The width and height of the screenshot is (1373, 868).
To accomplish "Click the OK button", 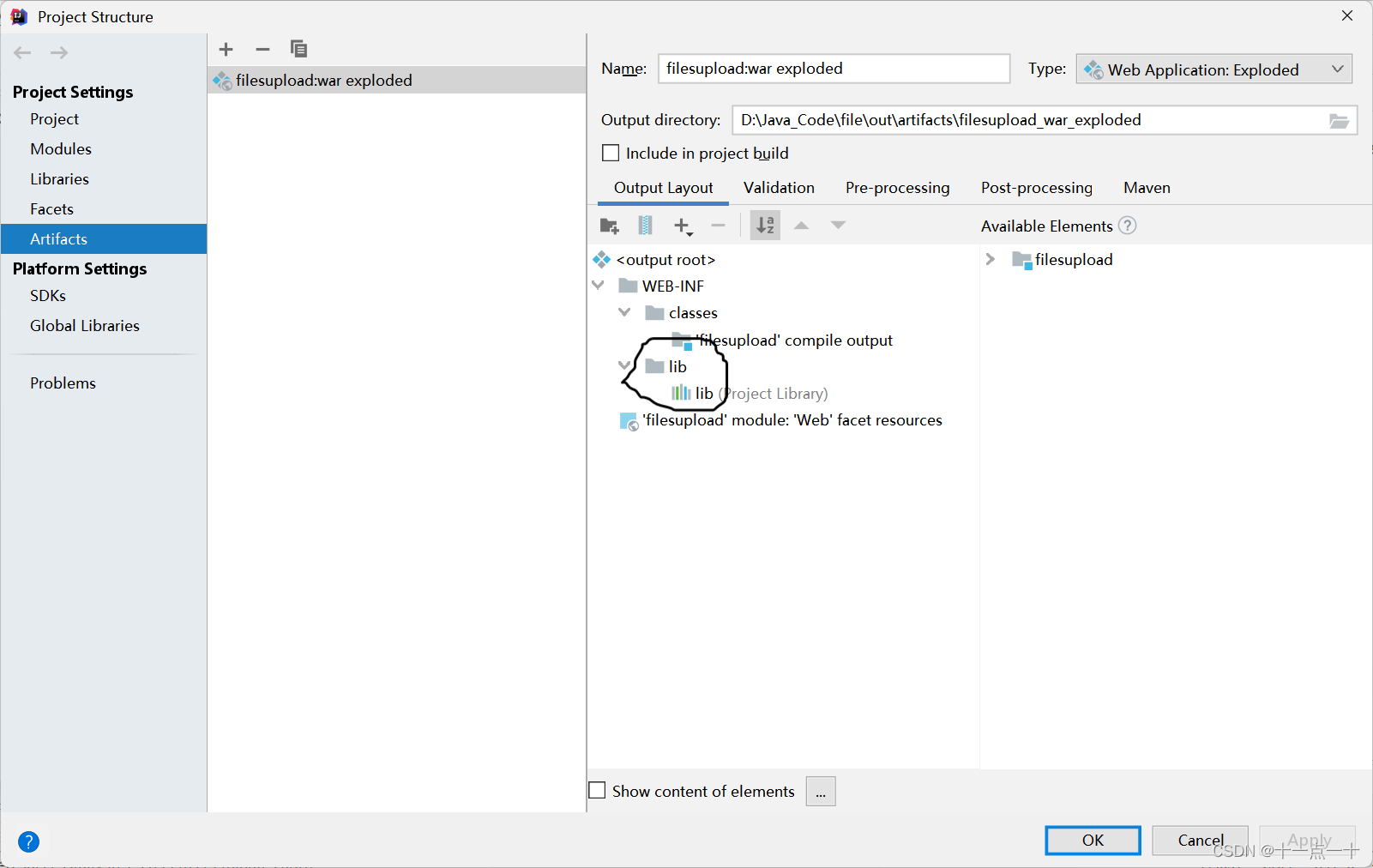I will pos(1092,841).
